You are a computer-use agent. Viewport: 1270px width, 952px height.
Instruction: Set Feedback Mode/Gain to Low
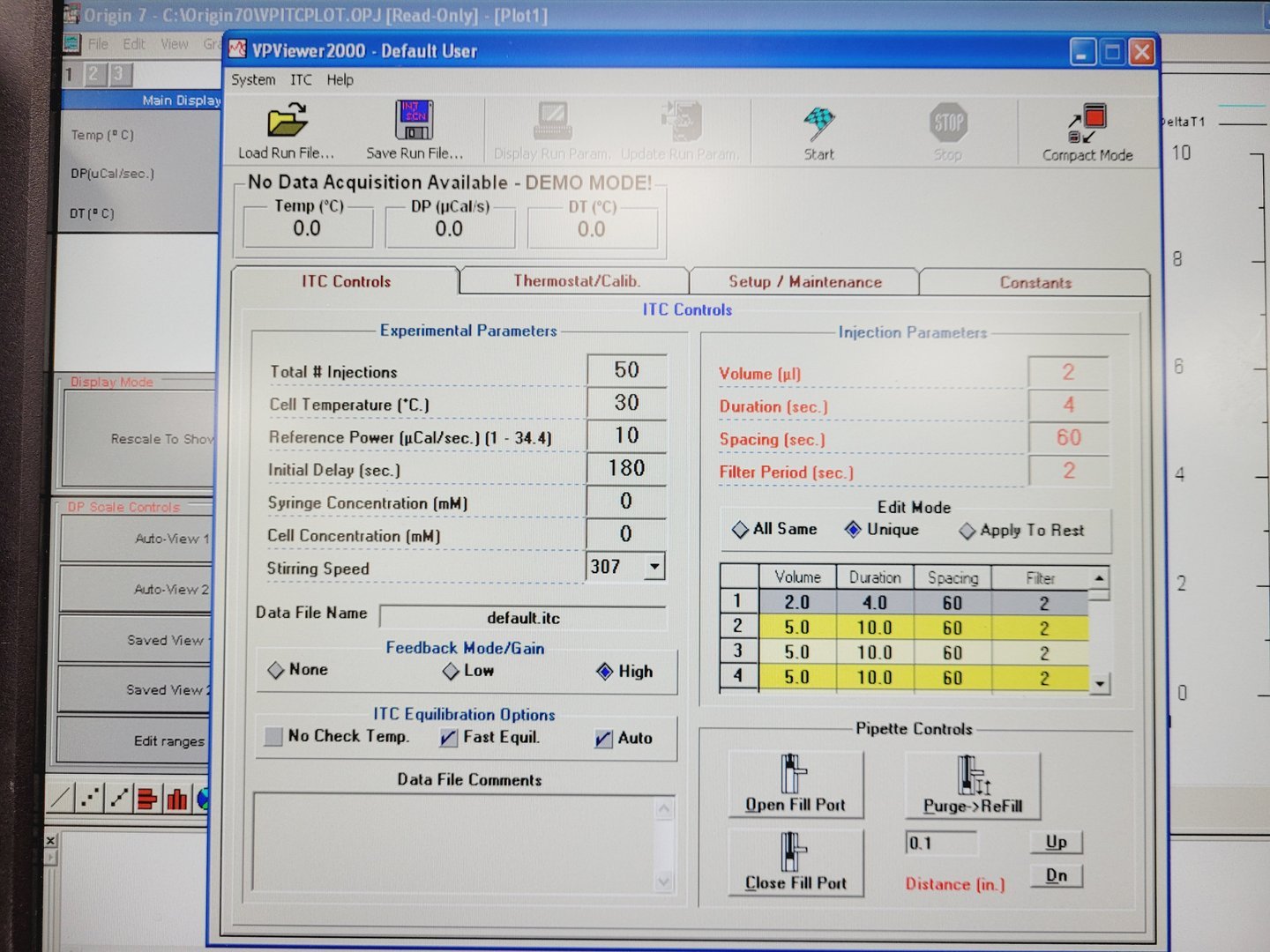451,671
